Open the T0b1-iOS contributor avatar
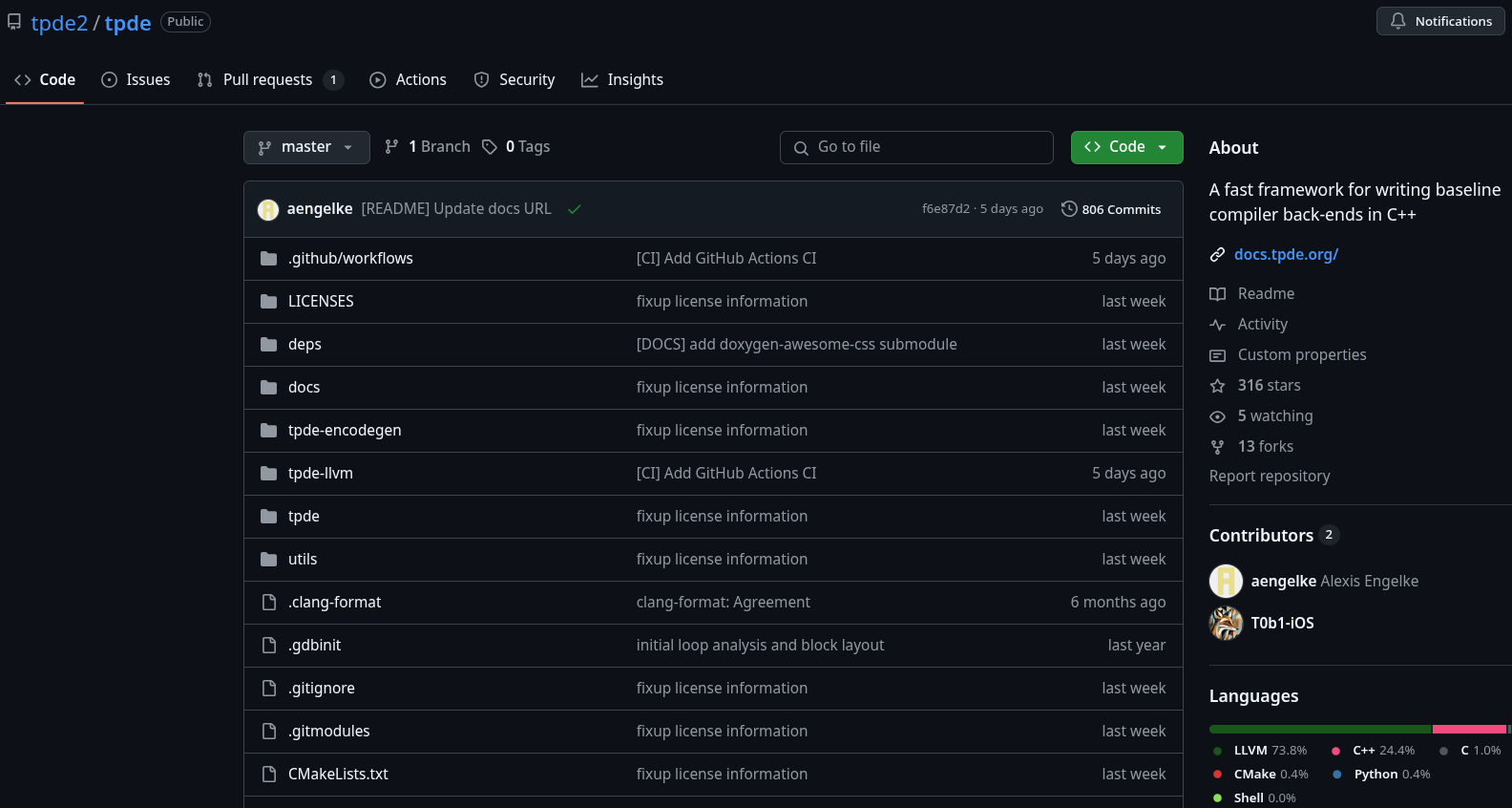This screenshot has height=808, width=1512. (x=1226, y=624)
